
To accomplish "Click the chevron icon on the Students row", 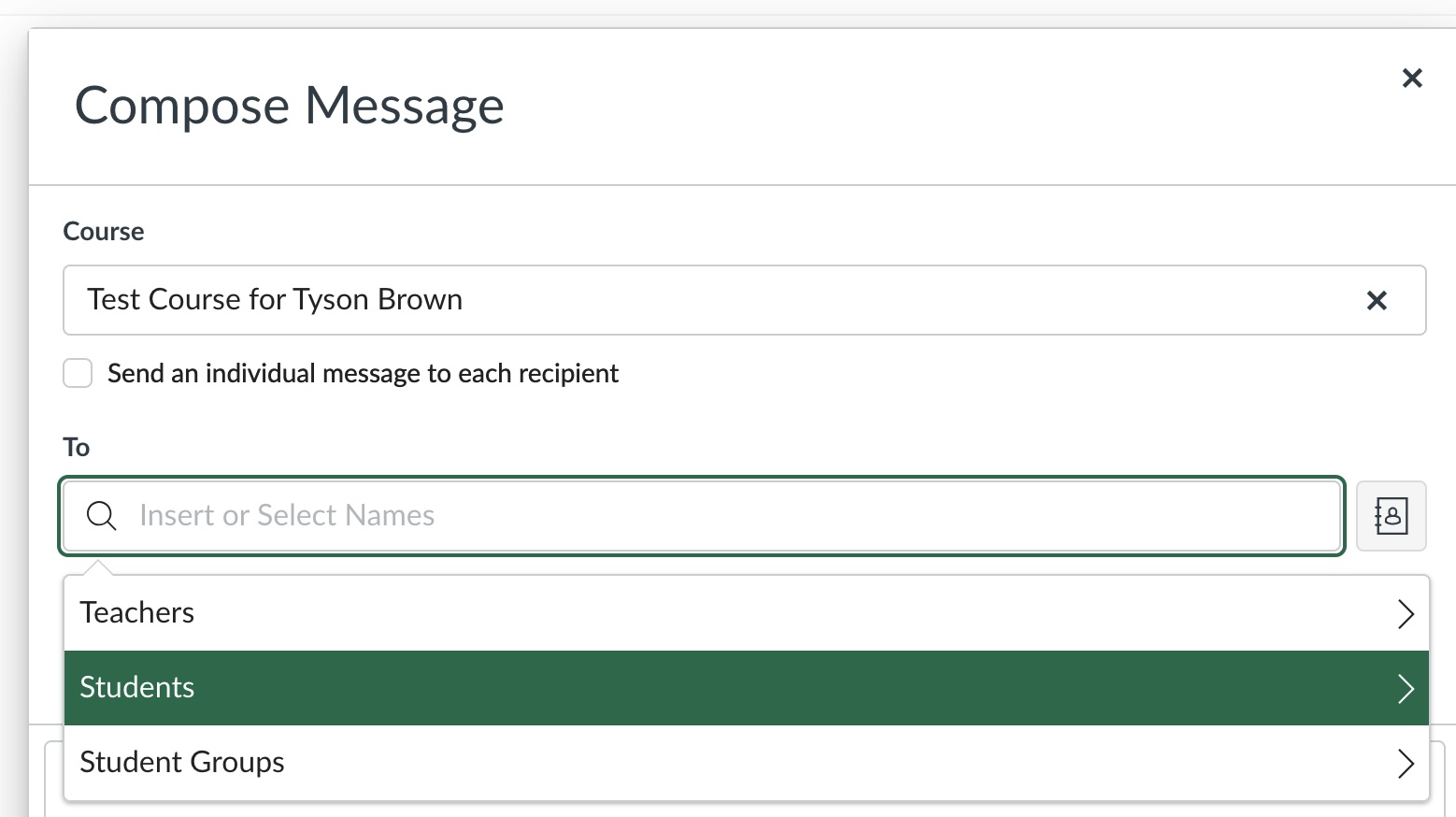I will click(x=1406, y=688).
